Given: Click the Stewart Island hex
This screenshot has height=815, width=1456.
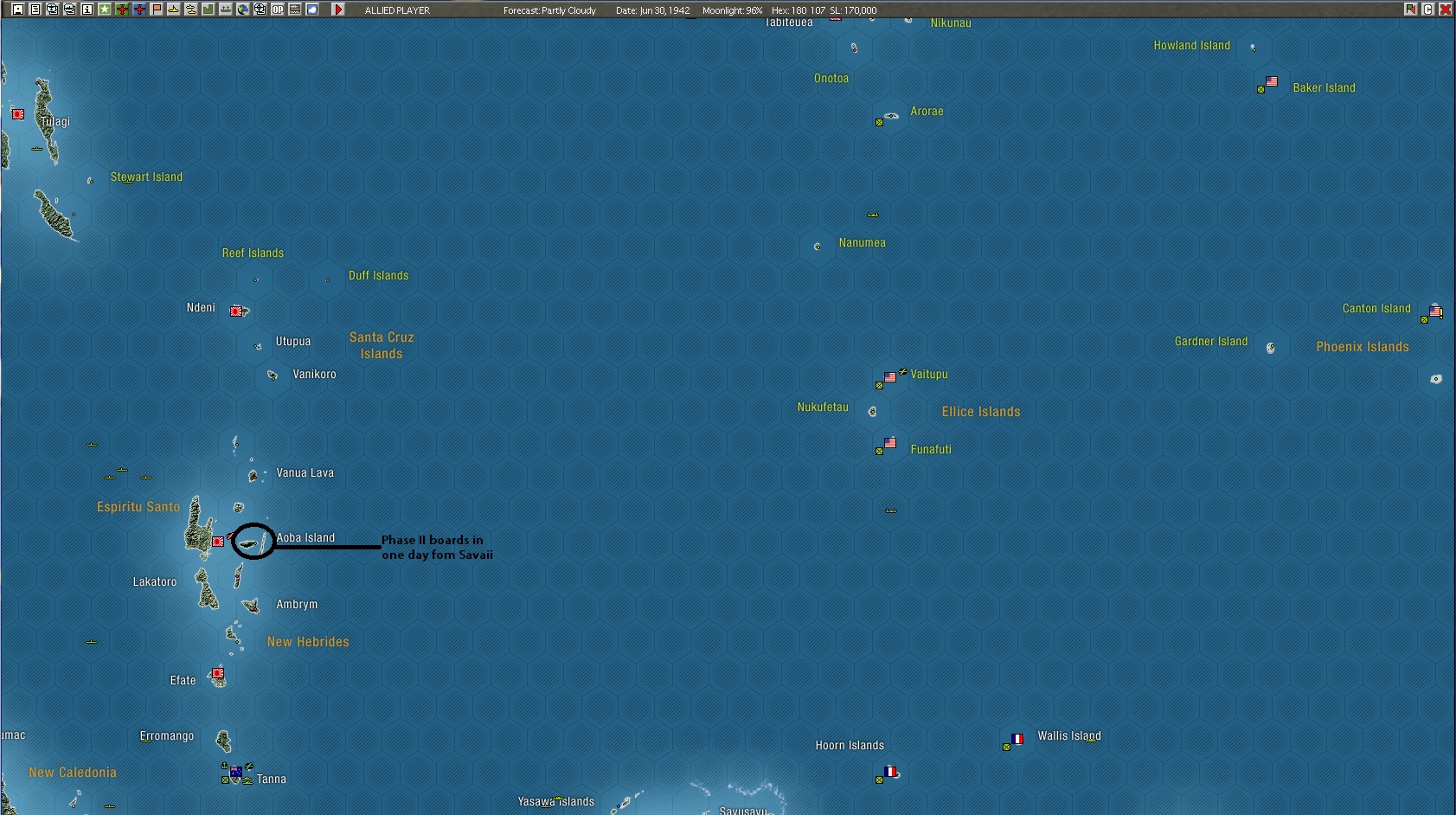Looking at the screenshot, I should [90, 181].
